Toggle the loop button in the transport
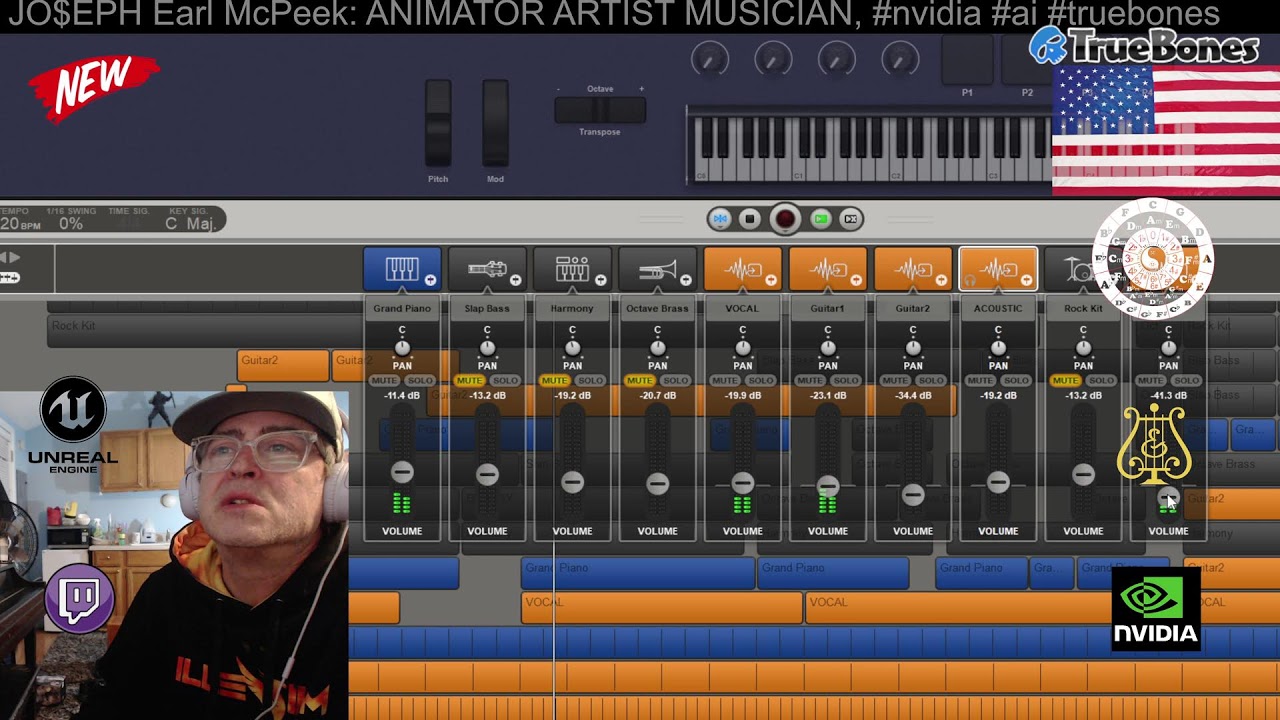Image resolution: width=1280 pixels, height=720 pixels. [x=851, y=218]
